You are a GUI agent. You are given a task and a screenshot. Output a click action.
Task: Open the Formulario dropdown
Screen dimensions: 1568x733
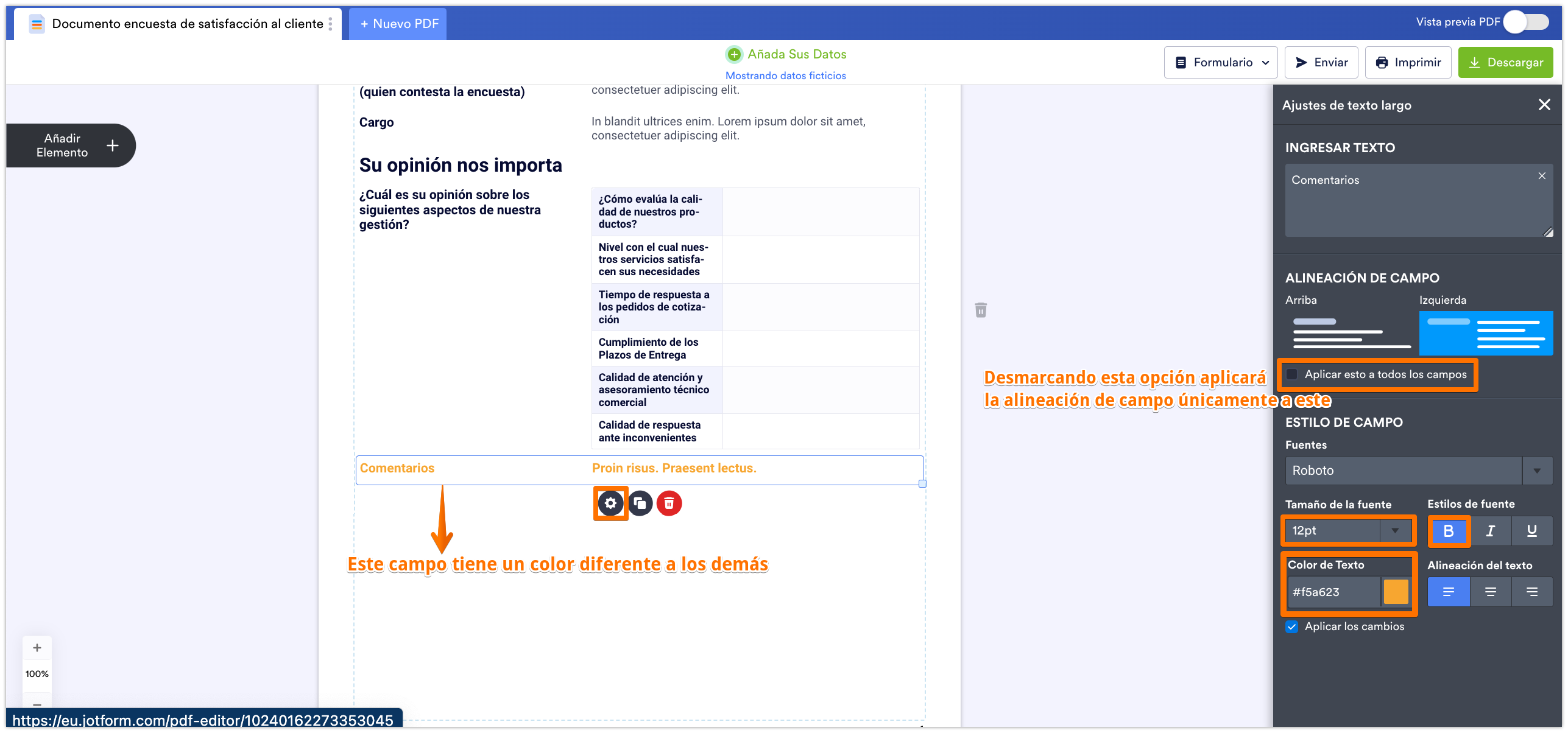point(1220,62)
